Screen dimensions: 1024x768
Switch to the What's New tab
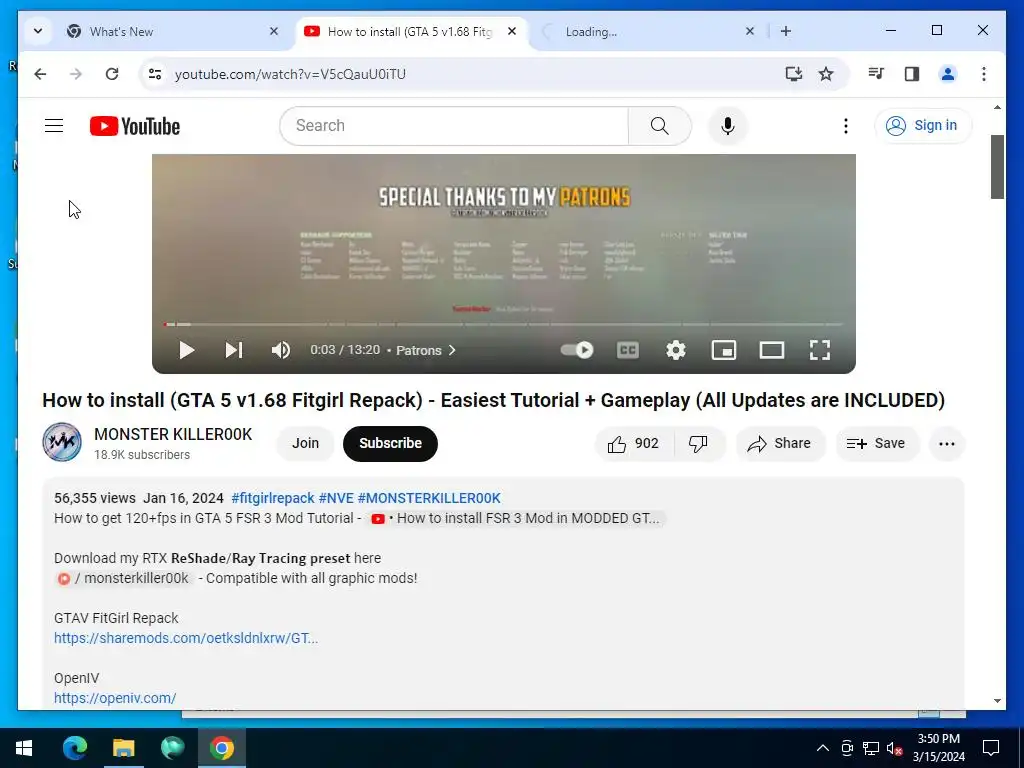tap(173, 31)
